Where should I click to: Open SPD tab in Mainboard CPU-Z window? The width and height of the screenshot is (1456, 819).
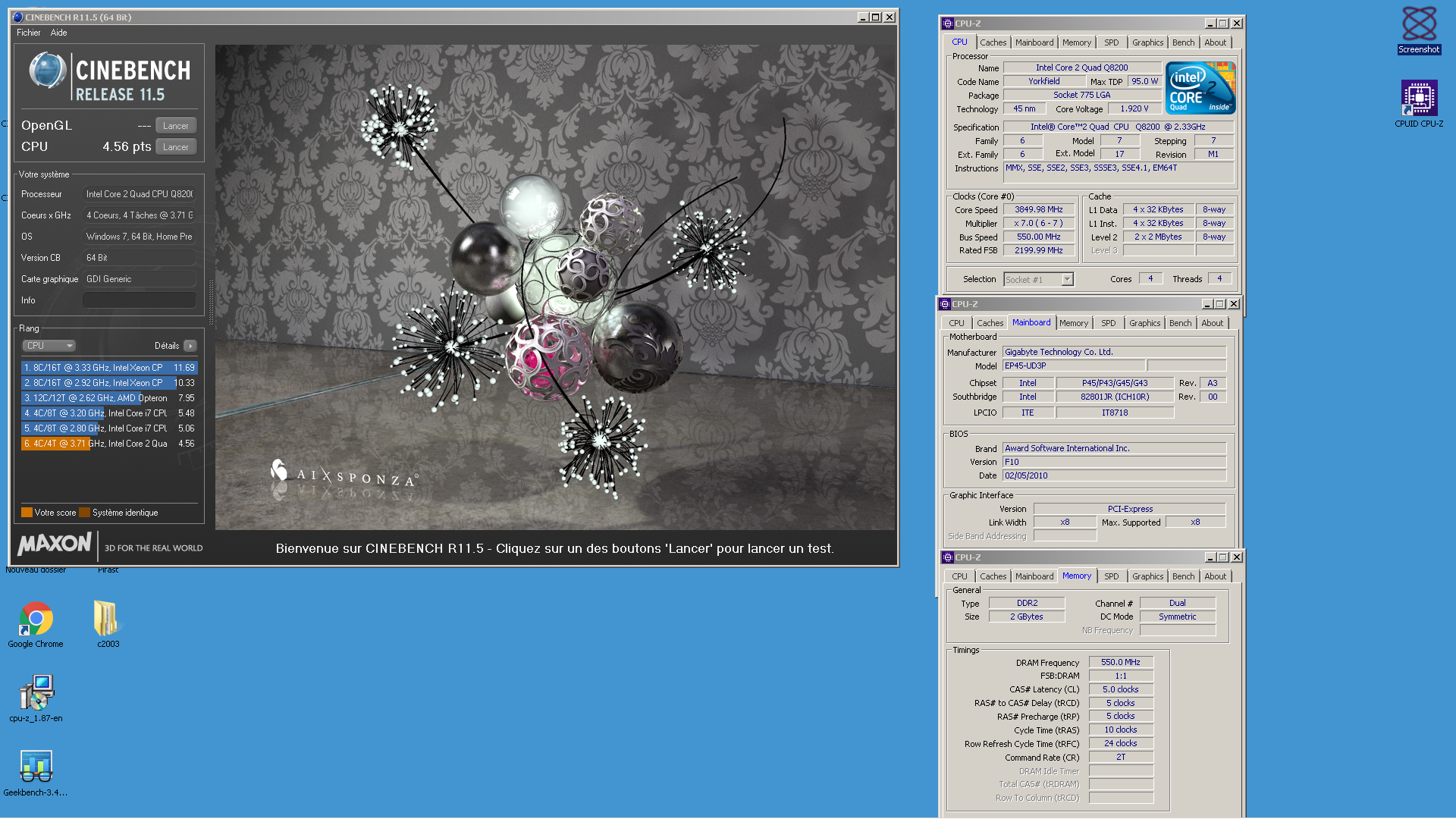pyautogui.click(x=1108, y=323)
